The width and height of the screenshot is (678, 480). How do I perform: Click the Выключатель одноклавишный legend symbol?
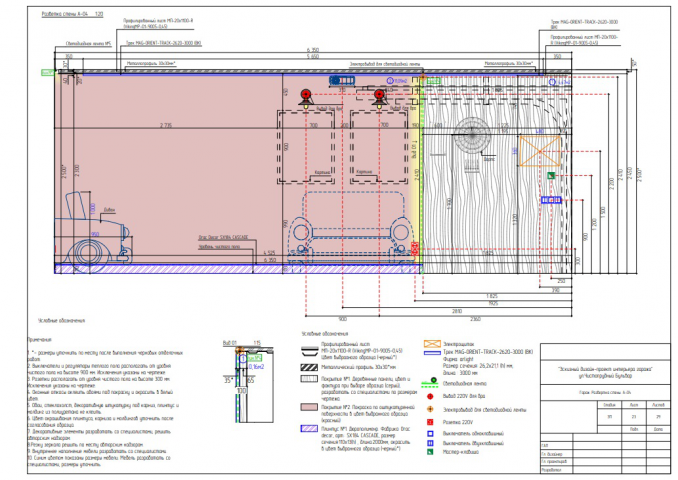[x=430, y=434]
